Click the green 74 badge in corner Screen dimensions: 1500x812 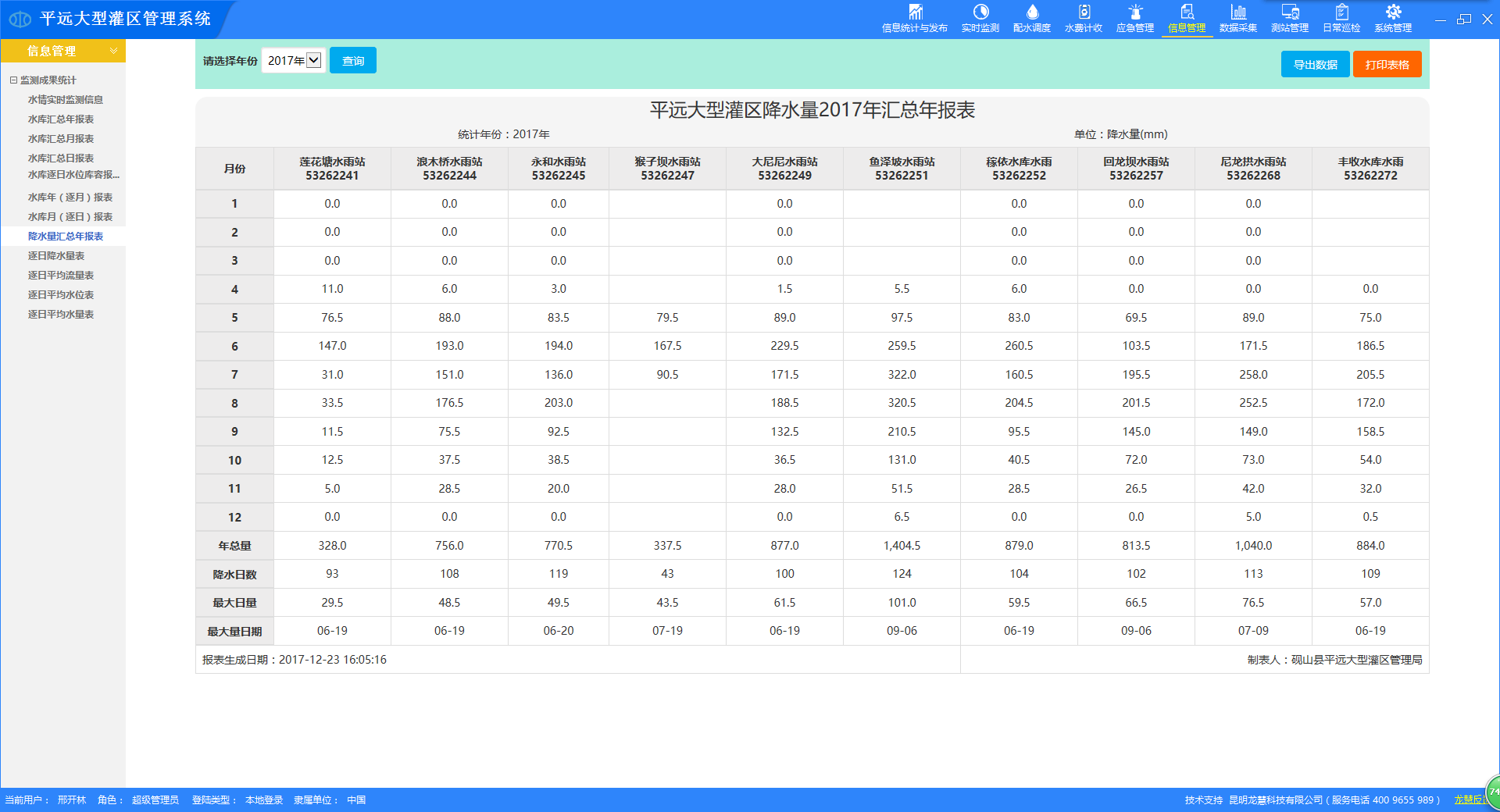coord(1493,792)
